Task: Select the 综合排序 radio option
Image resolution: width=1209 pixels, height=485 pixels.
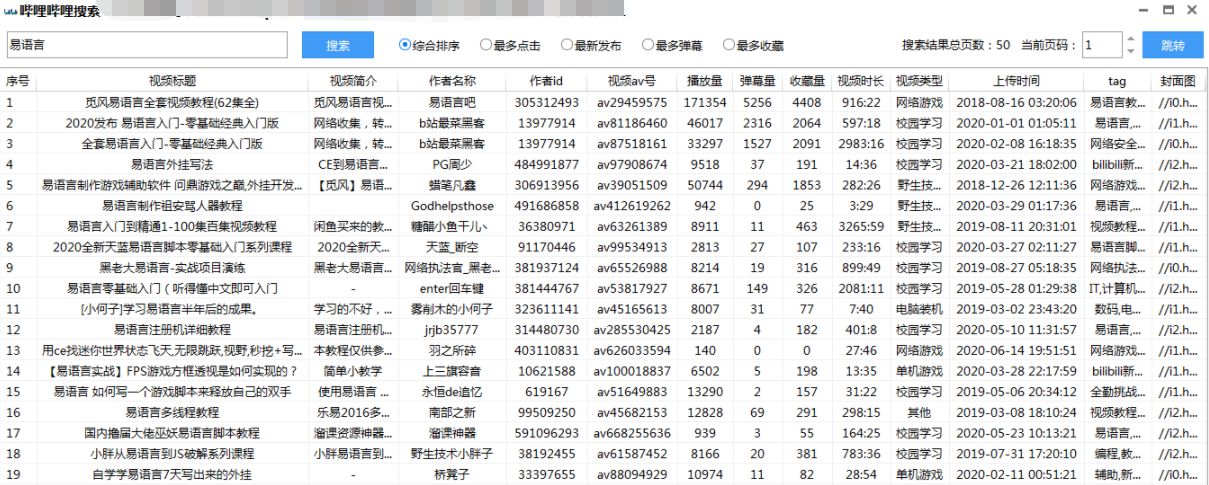Action: coord(429,45)
